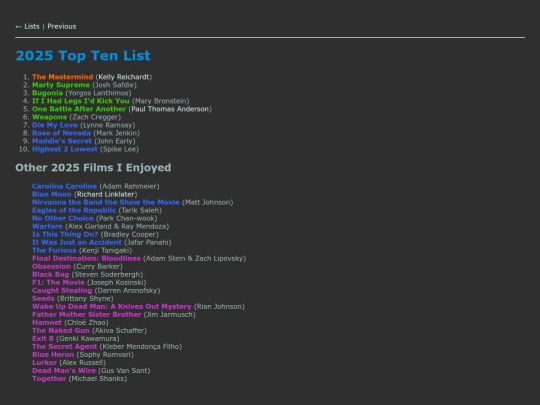
Task: Open the Previous list link
Action: (62, 27)
